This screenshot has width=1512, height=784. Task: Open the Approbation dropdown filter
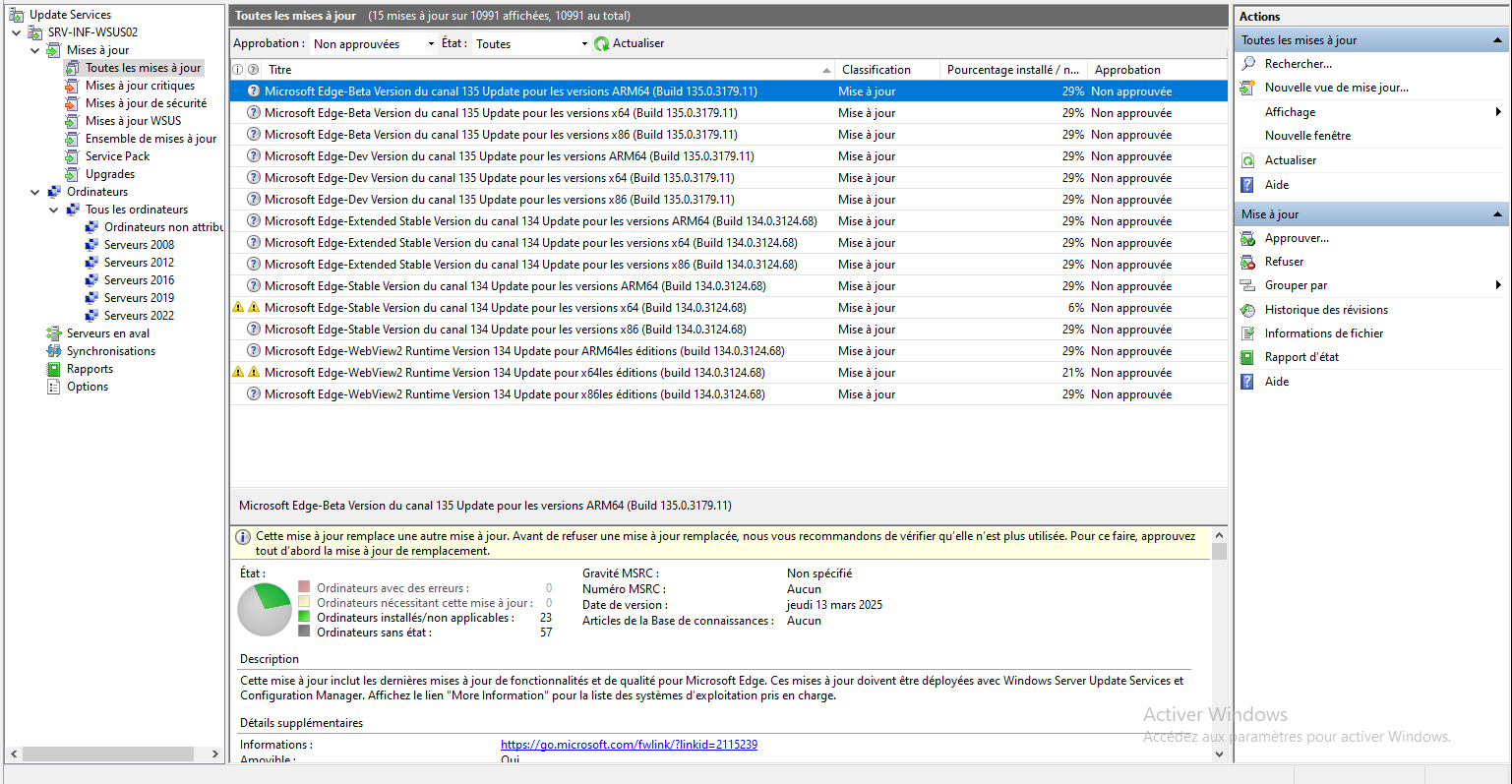pyautogui.click(x=374, y=44)
